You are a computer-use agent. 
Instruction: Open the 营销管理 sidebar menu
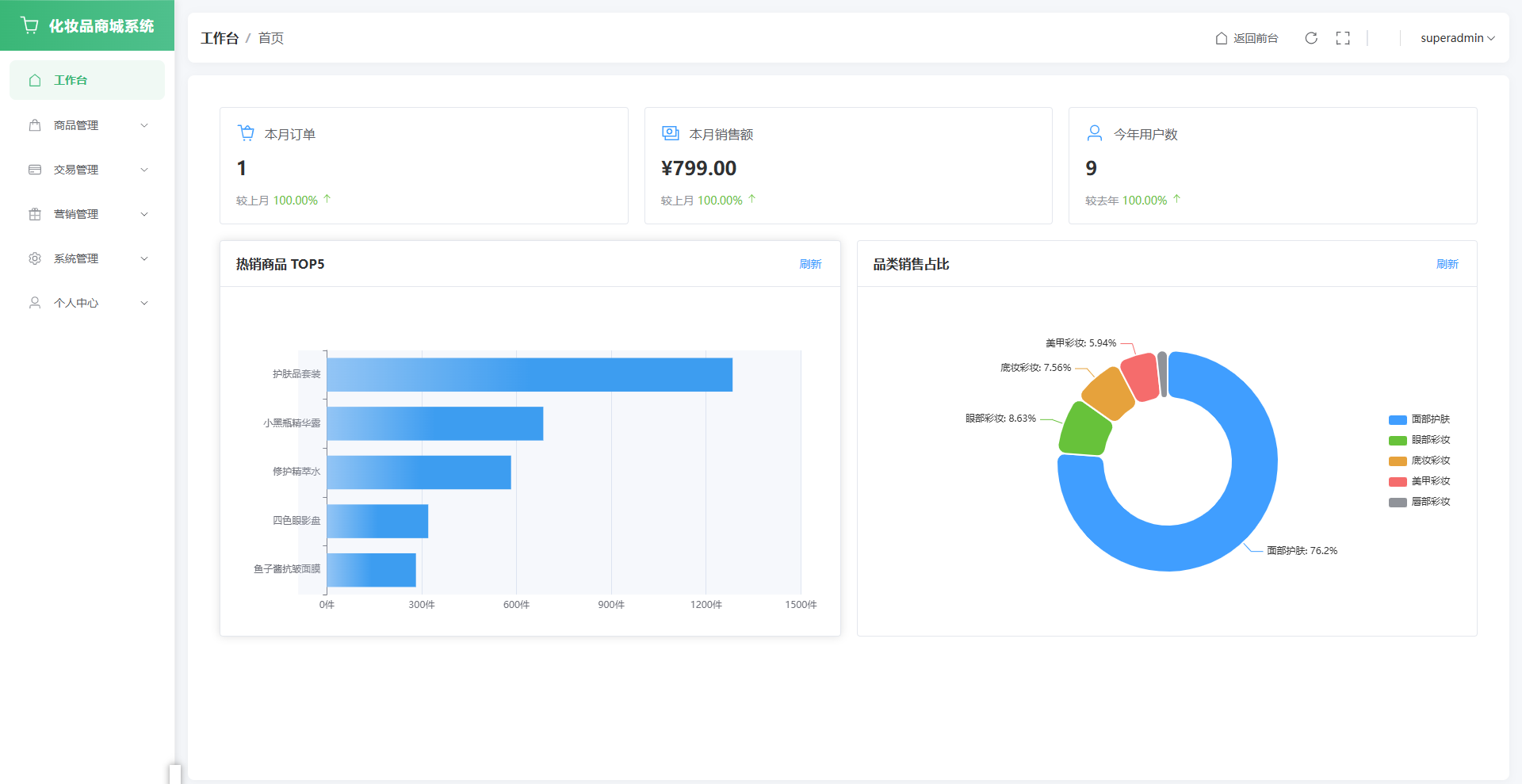pos(76,214)
